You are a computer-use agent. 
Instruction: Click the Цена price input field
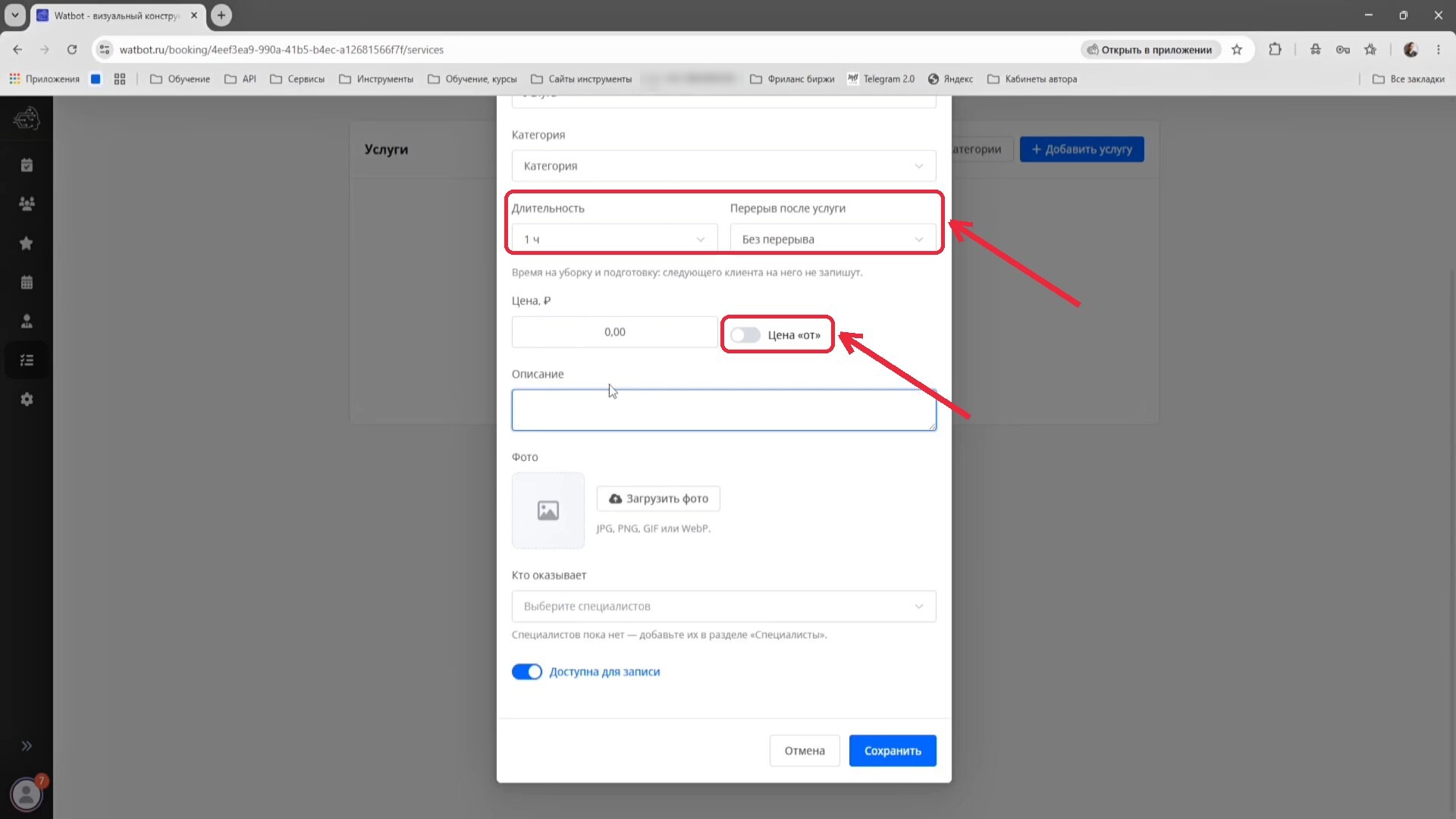[614, 332]
